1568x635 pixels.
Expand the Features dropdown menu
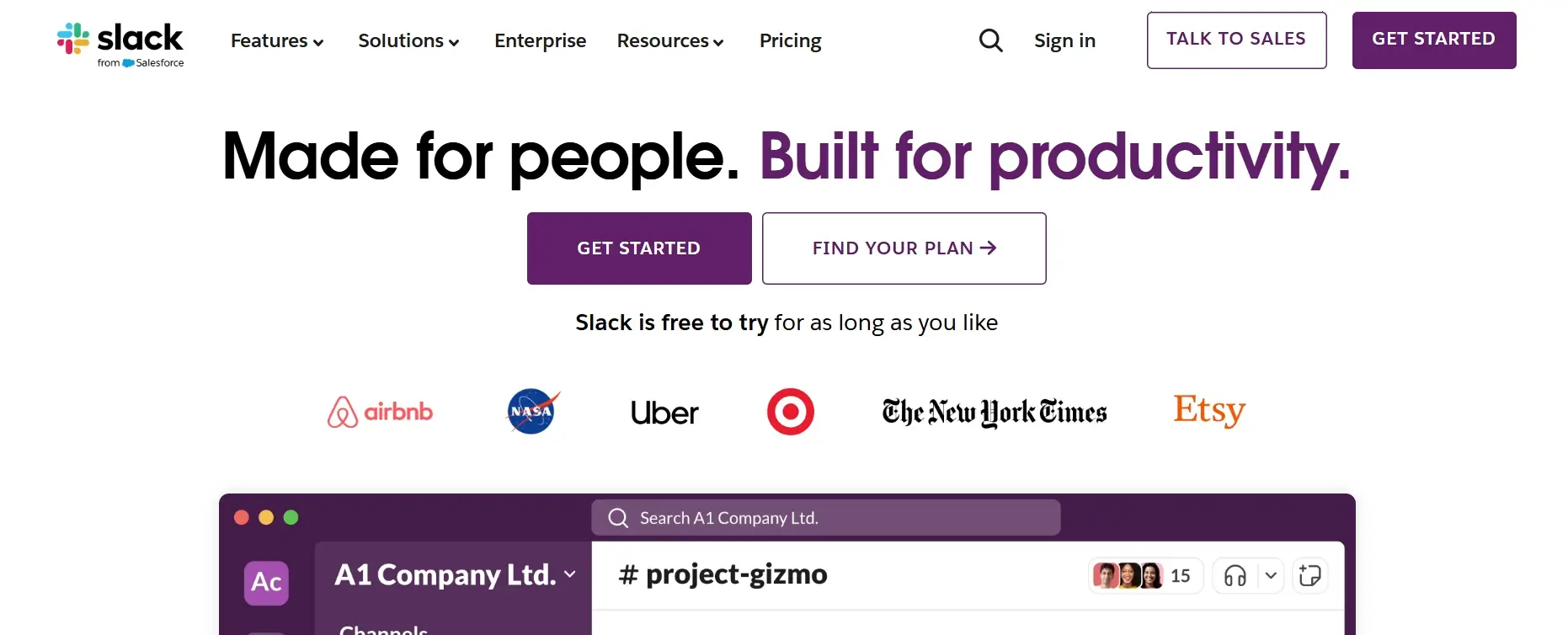pyautogui.click(x=277, y=40)
